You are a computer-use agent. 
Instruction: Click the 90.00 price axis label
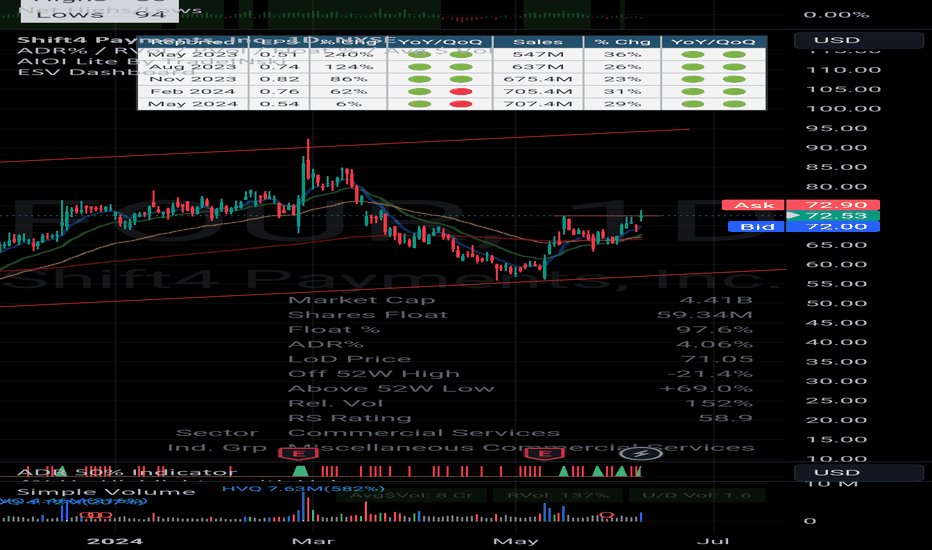pyautogui.click(x=836, y=148)
